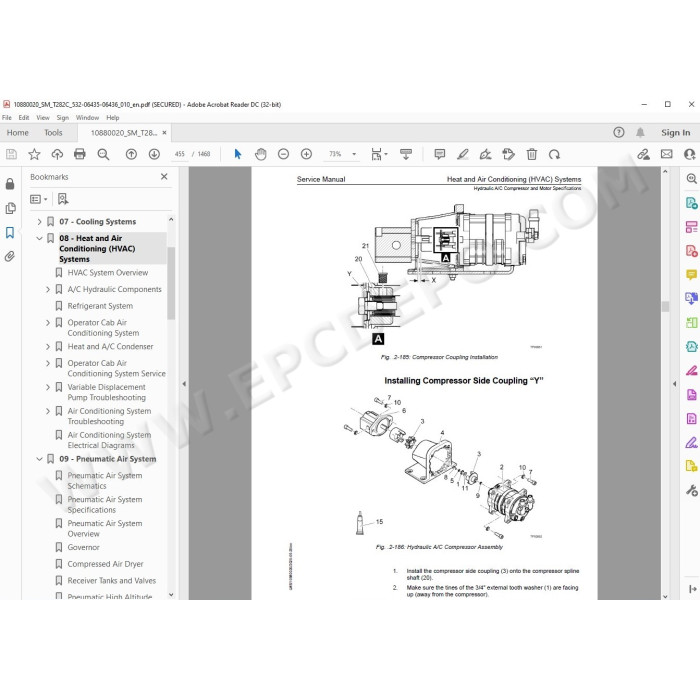This screenshot has height=700, width=700.
Task: Open Refrigerant System bookmark
Action: pos(100,306)
